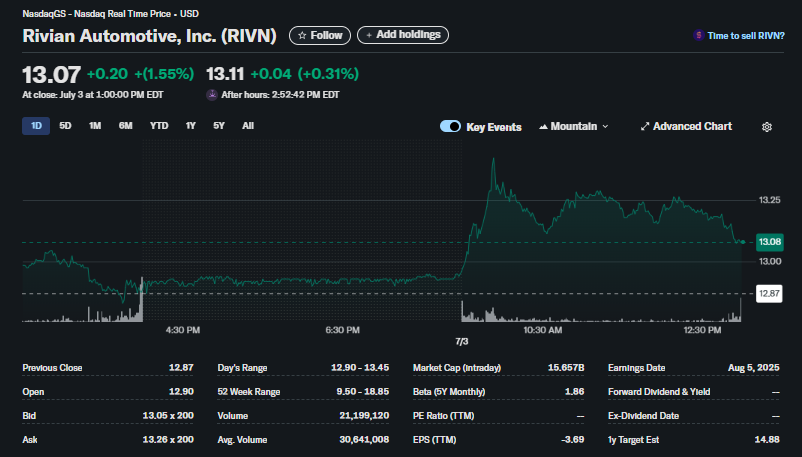Image resolution: width=802 pixels, height=457 pixels.
Task: Open chart settings gear icon
Action: pos(766,127)
